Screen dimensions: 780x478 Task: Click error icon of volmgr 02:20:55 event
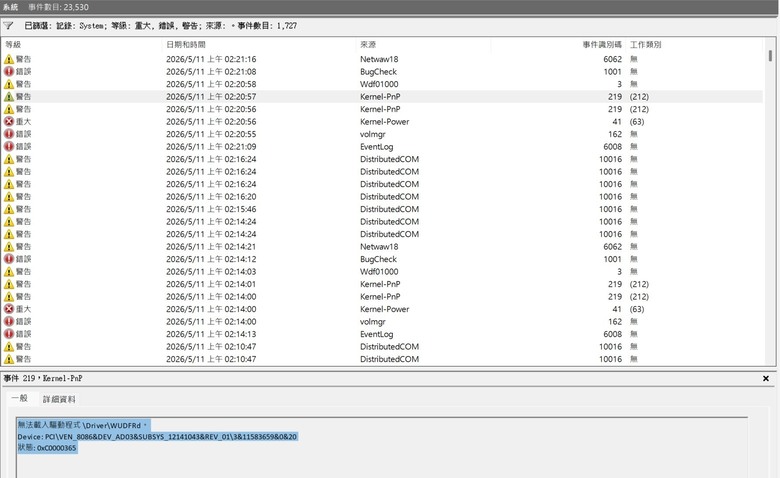(x=9, y=134)
